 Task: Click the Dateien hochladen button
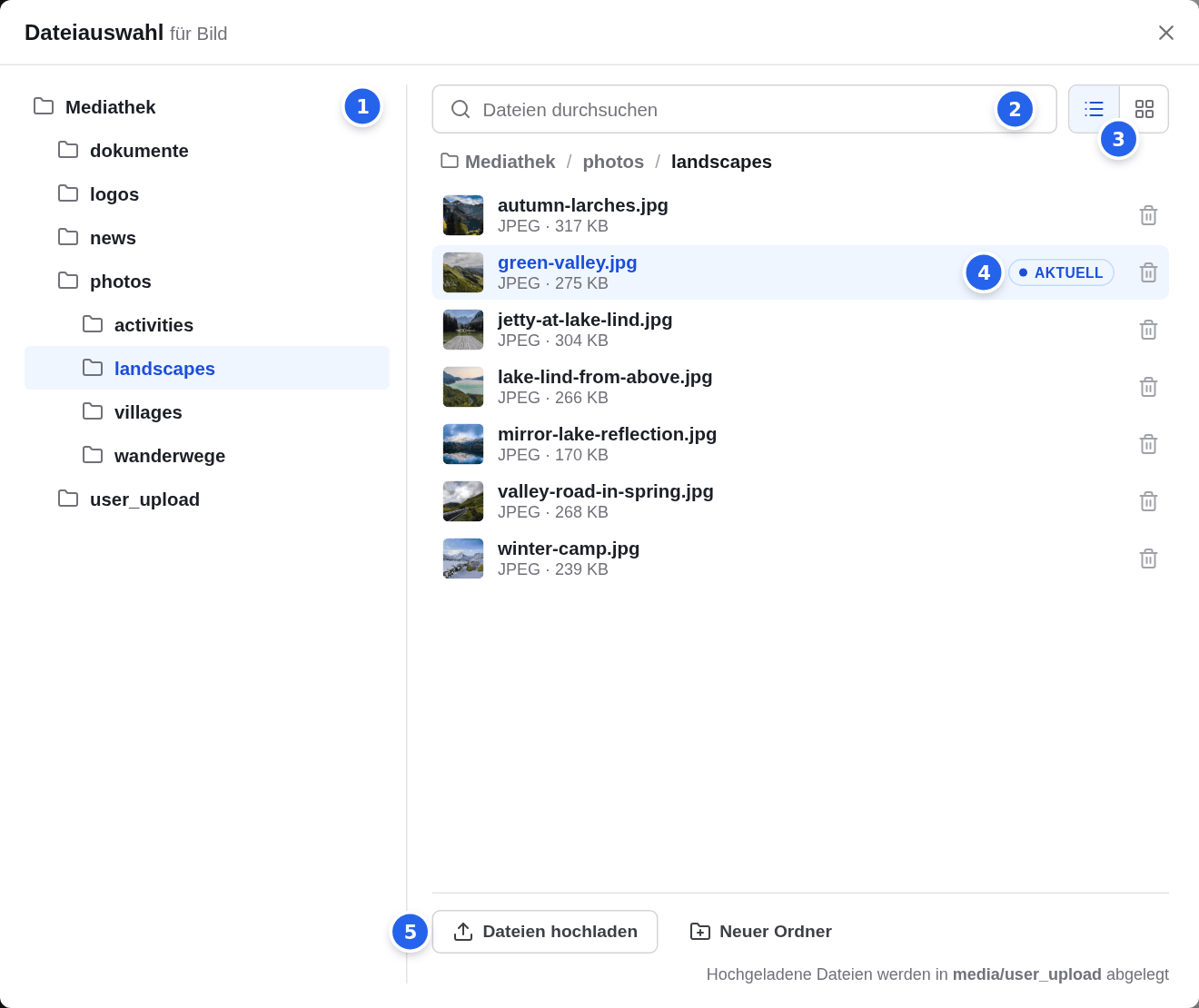click(545, 932)
